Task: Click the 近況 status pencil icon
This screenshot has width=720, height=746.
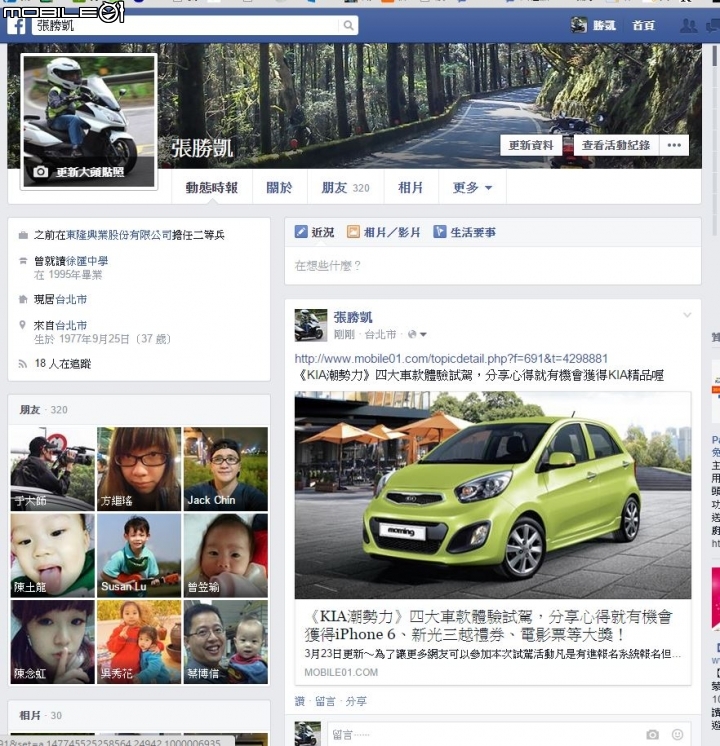Action: pos(301,232)
